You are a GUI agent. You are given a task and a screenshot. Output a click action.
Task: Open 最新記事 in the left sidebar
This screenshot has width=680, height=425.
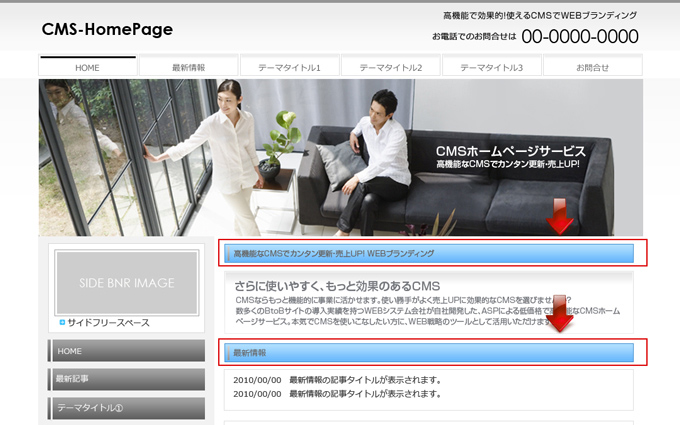[x=126, y=379]
